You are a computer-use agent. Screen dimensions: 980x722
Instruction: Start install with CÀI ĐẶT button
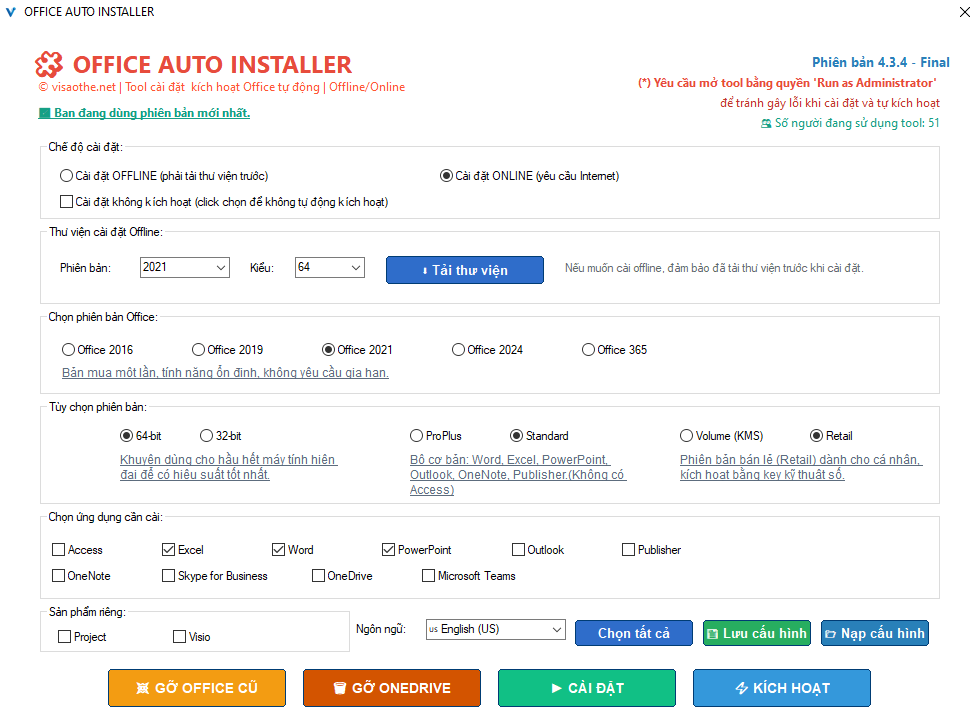(x=587, y=688)
